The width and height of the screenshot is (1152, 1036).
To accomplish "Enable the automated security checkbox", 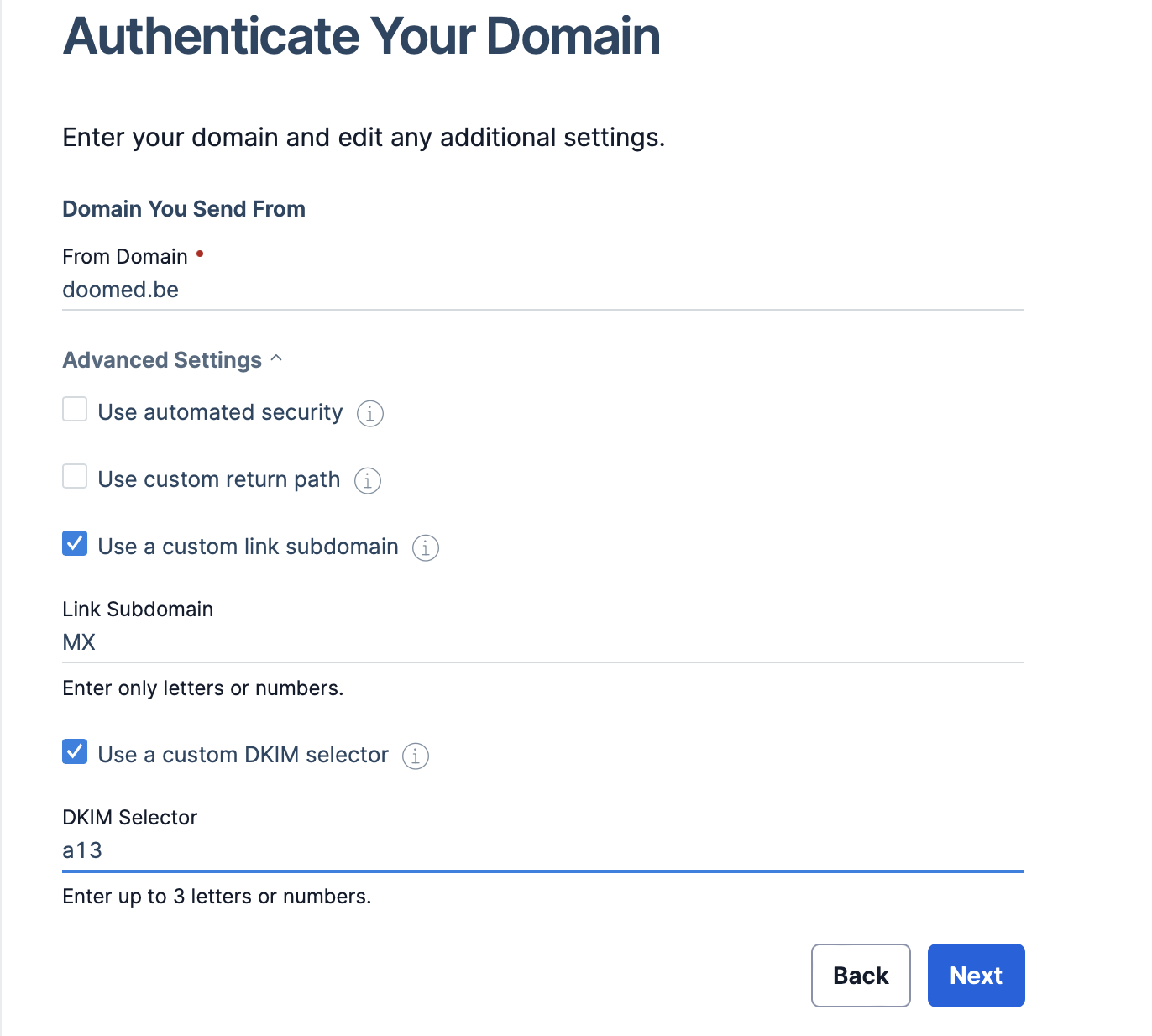I will click(x=75, y=410).
